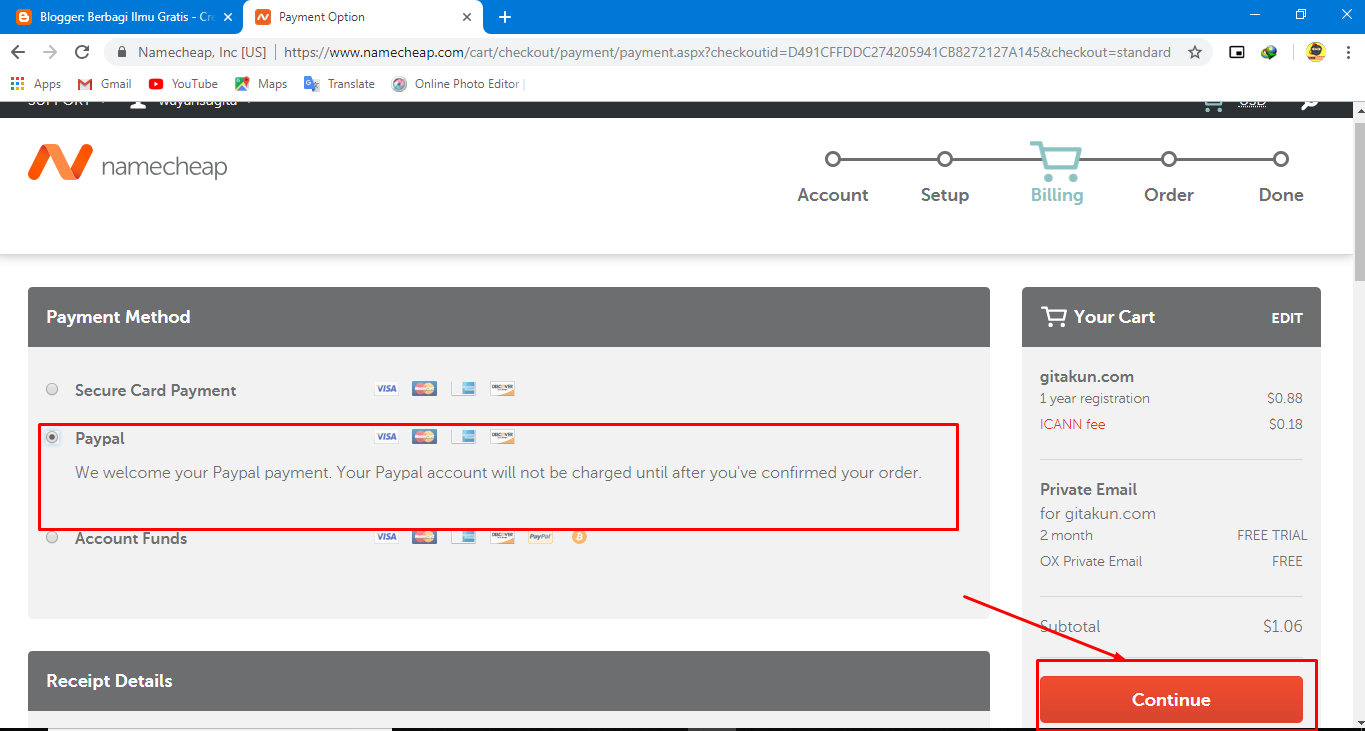Click the Mastercard icon in the Paypal row
This screenshot has height=731, width=1365.
click(x=424, y=437)
